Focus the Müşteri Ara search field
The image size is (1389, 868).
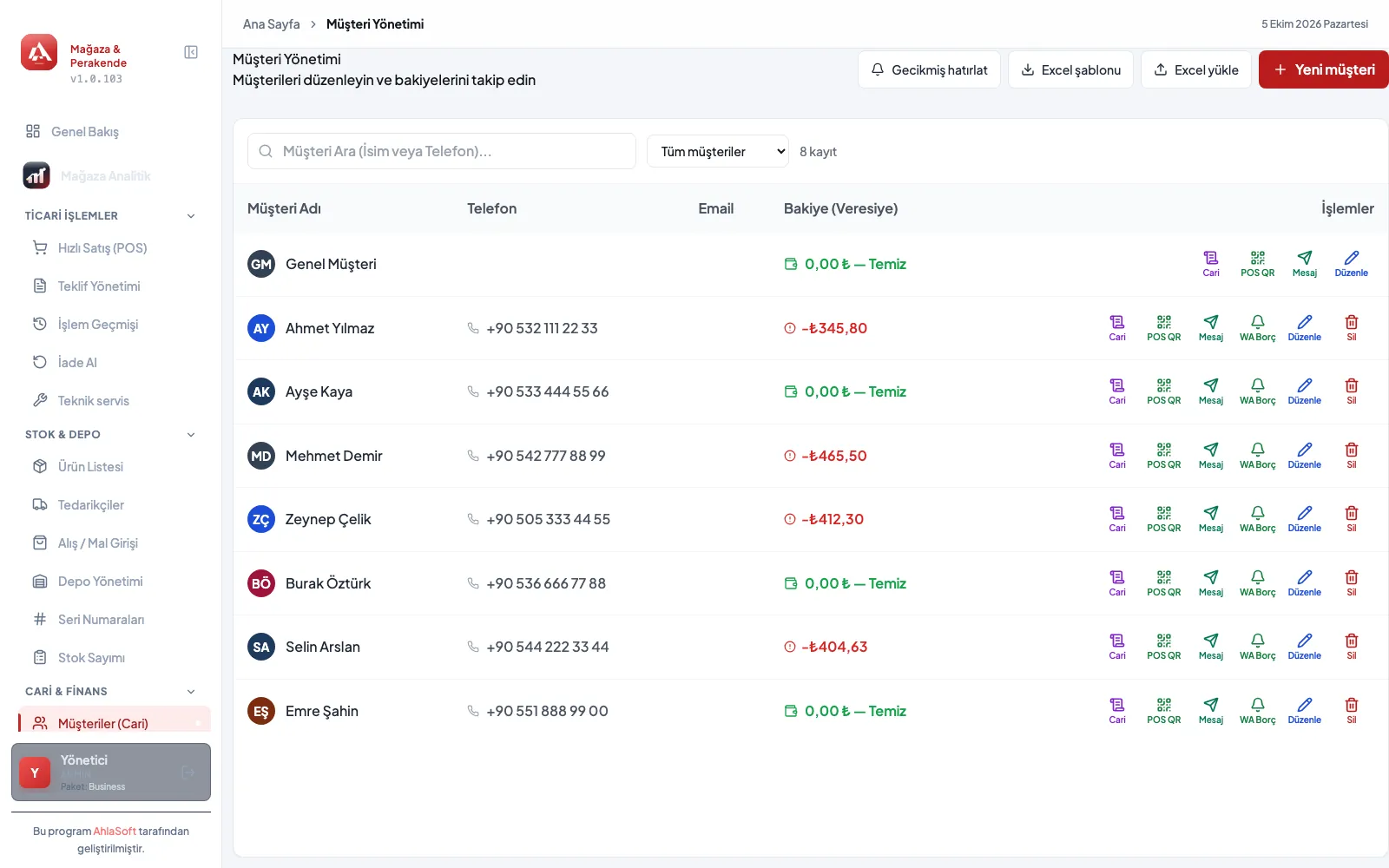(x=442, y=151)
